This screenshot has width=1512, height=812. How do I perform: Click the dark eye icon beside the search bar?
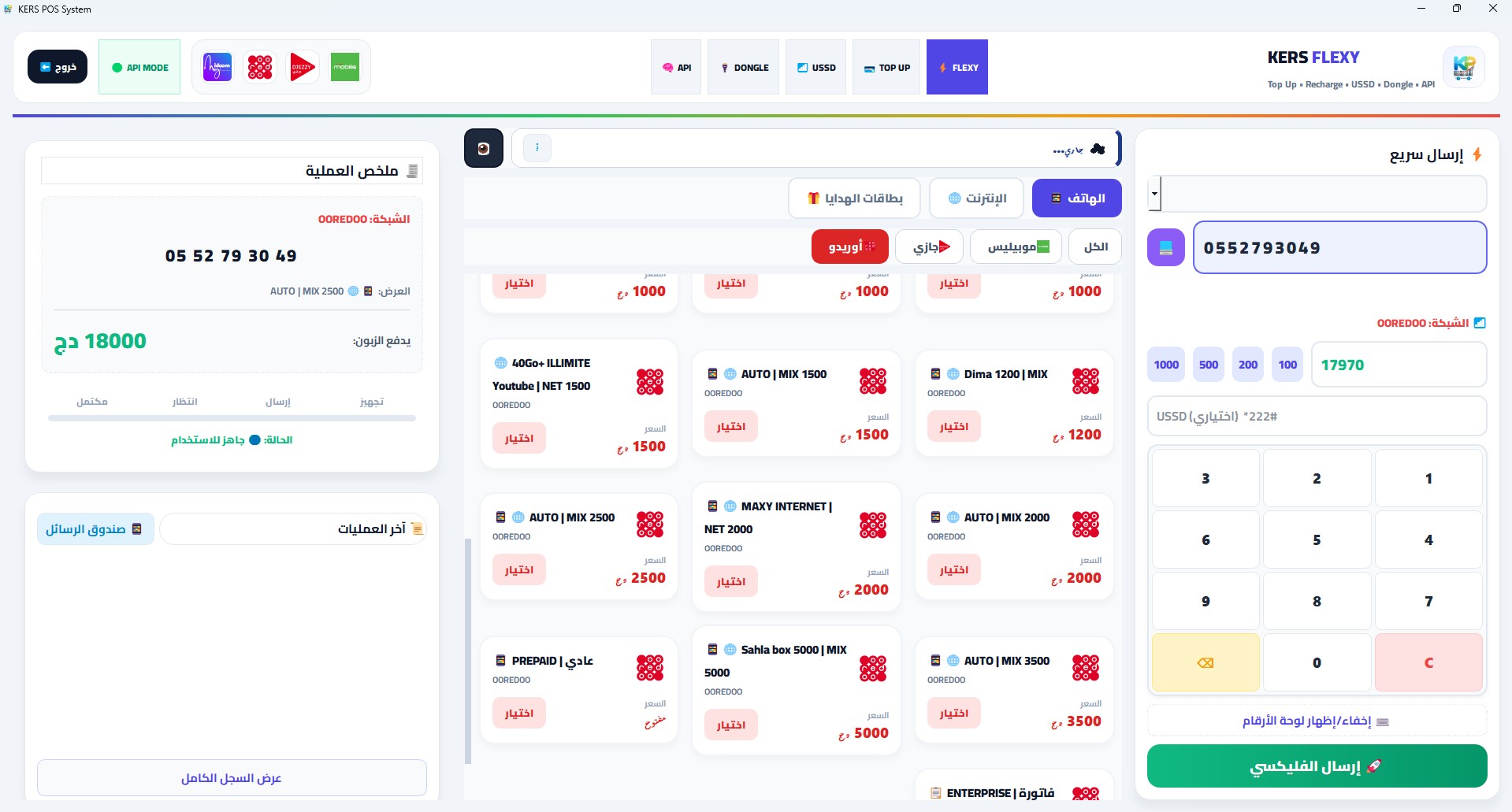(x=483, y=148)
